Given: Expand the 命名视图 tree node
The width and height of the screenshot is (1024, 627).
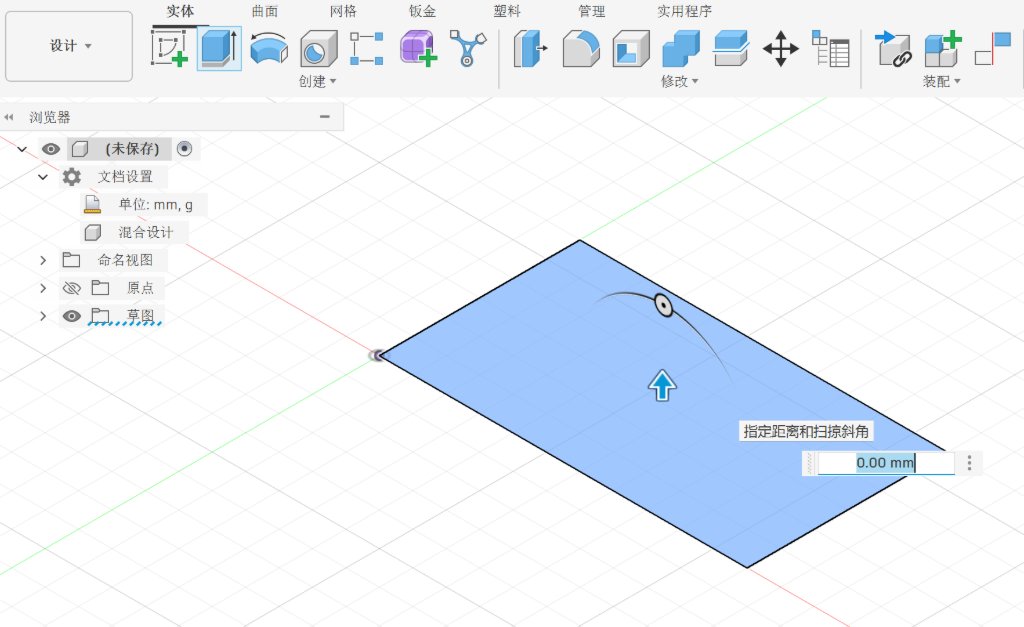Looking at the screenshot, I should point(42,259).
